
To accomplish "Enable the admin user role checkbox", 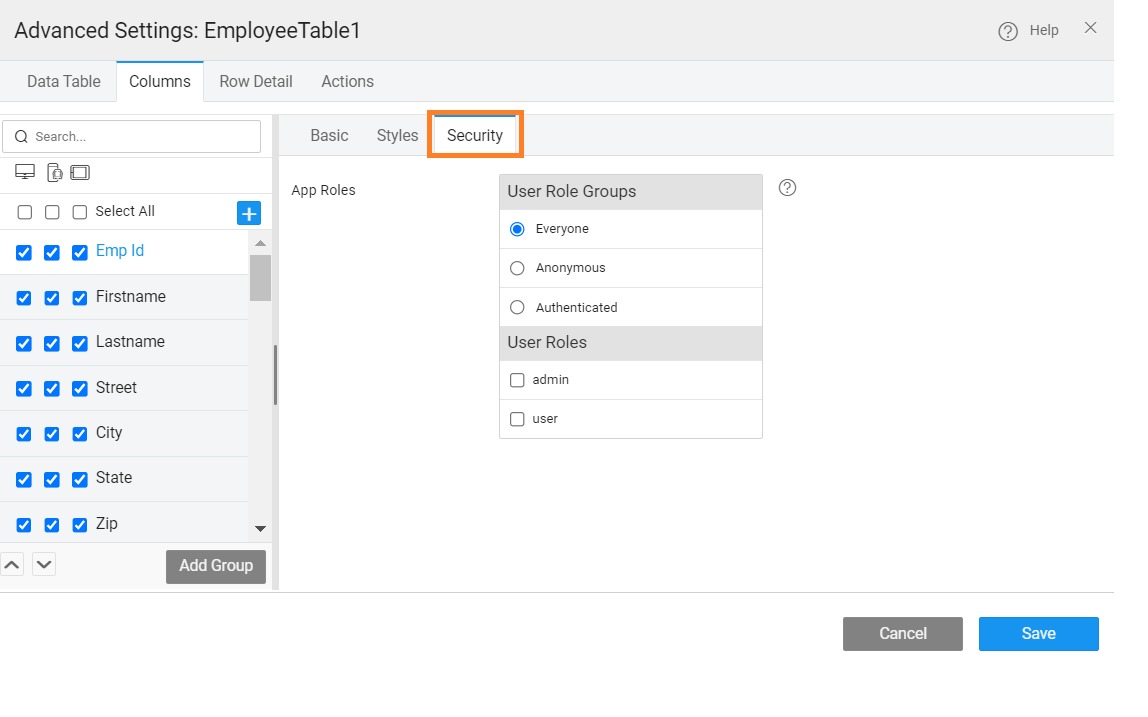I will 517,380.
